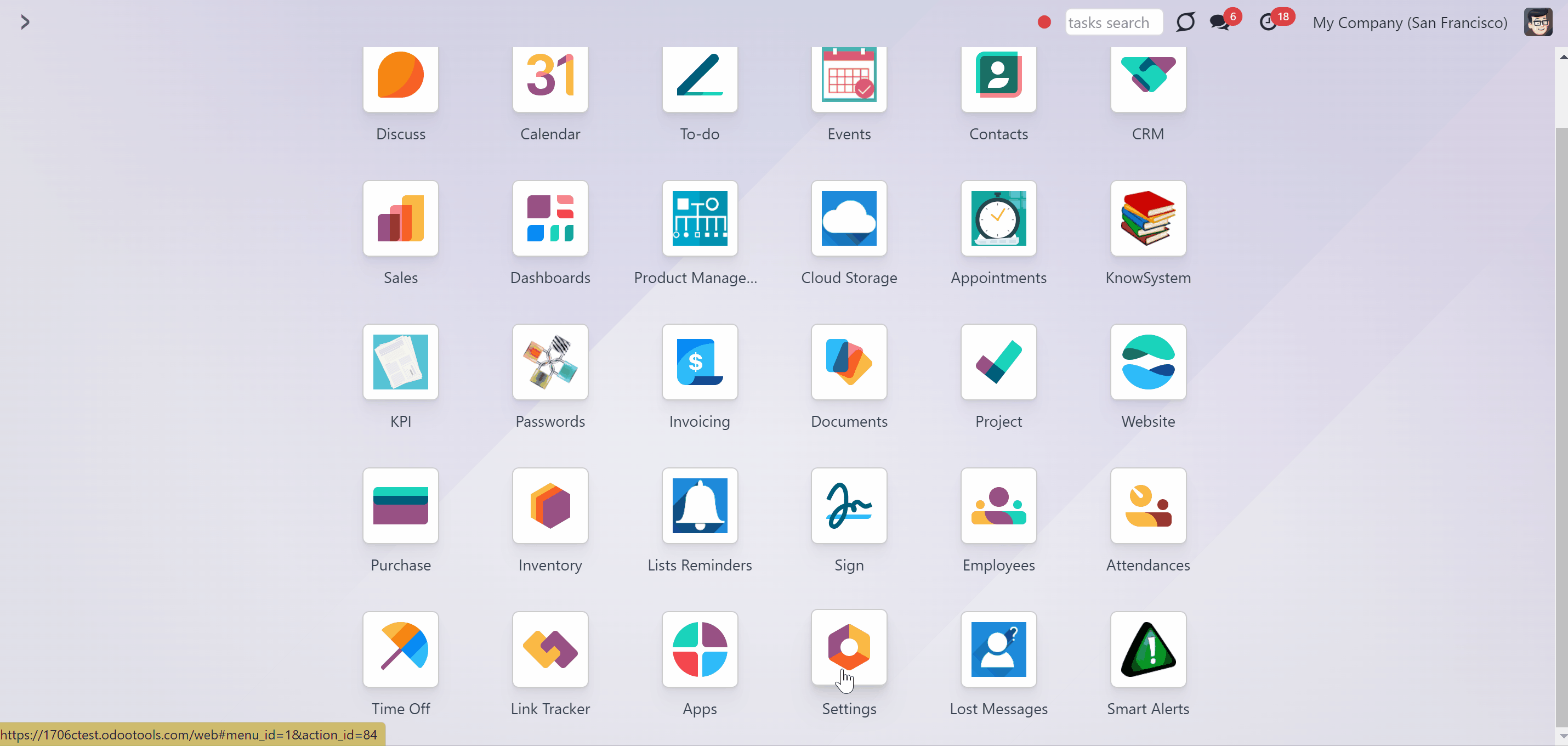Screen dimensions: 1568x746
Task: Open the Lost Messages app
Action: click(999, 650)
